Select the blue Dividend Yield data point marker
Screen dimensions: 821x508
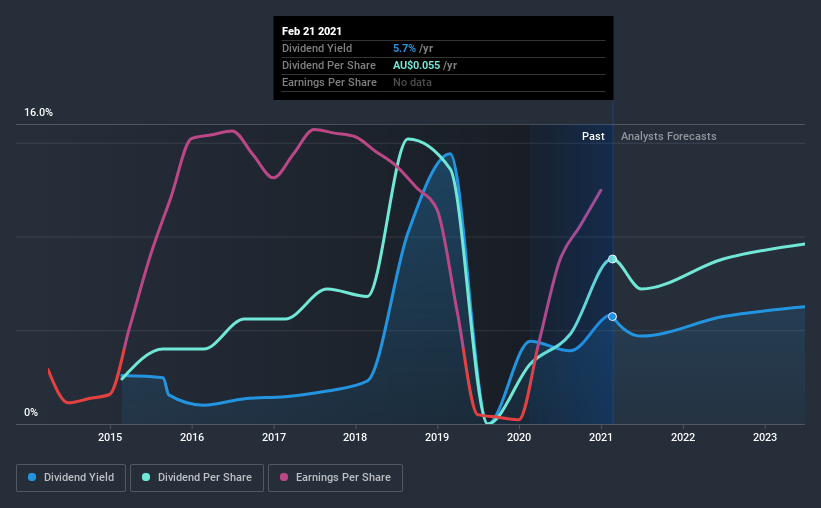click(612, 316)
